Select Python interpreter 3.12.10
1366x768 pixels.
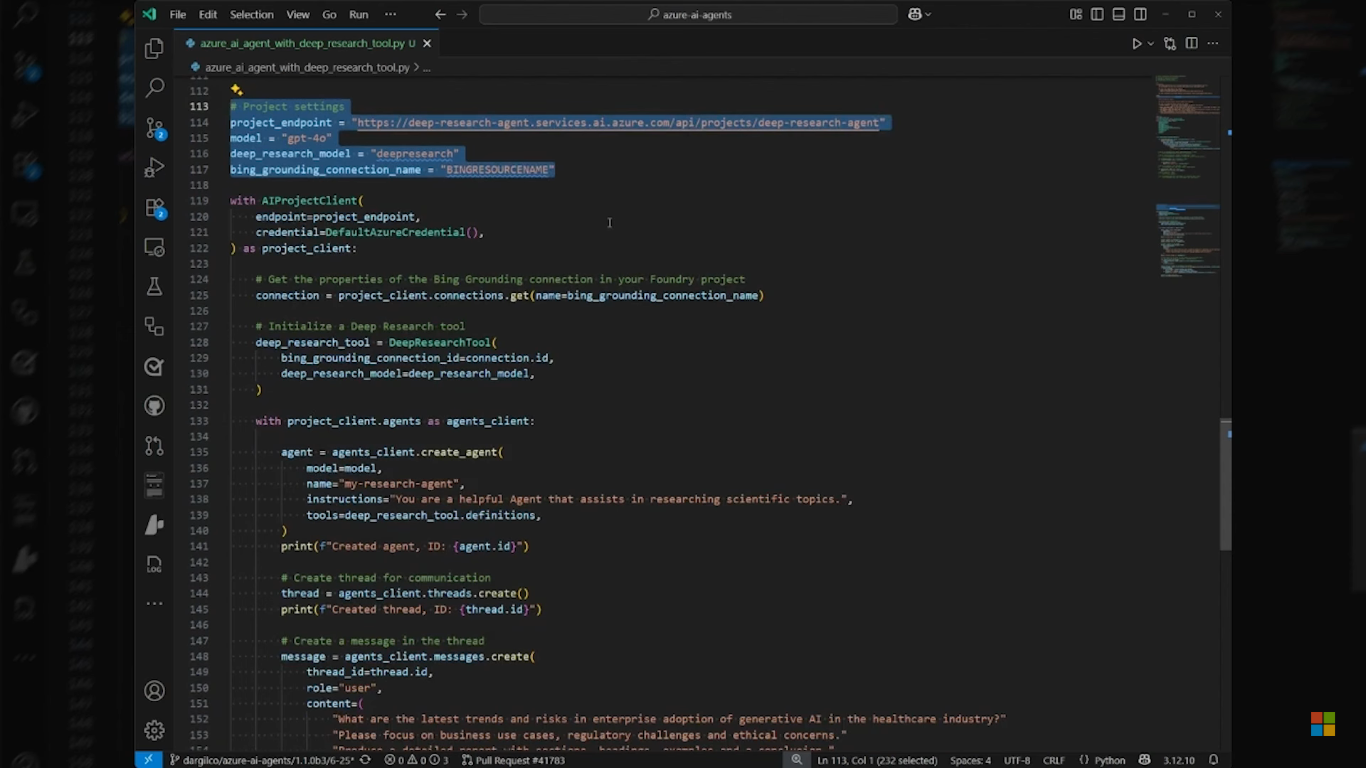(1178, 760)
